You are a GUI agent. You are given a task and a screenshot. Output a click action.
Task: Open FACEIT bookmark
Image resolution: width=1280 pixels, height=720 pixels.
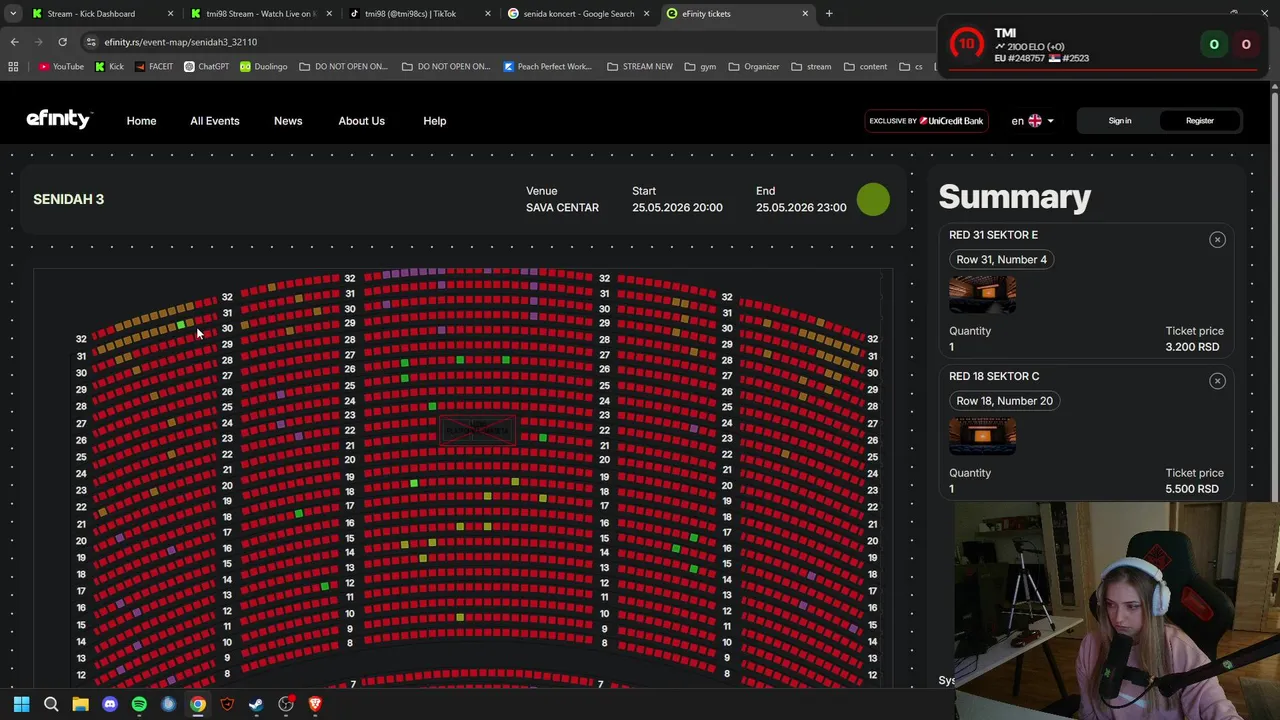tap(153, 67)
